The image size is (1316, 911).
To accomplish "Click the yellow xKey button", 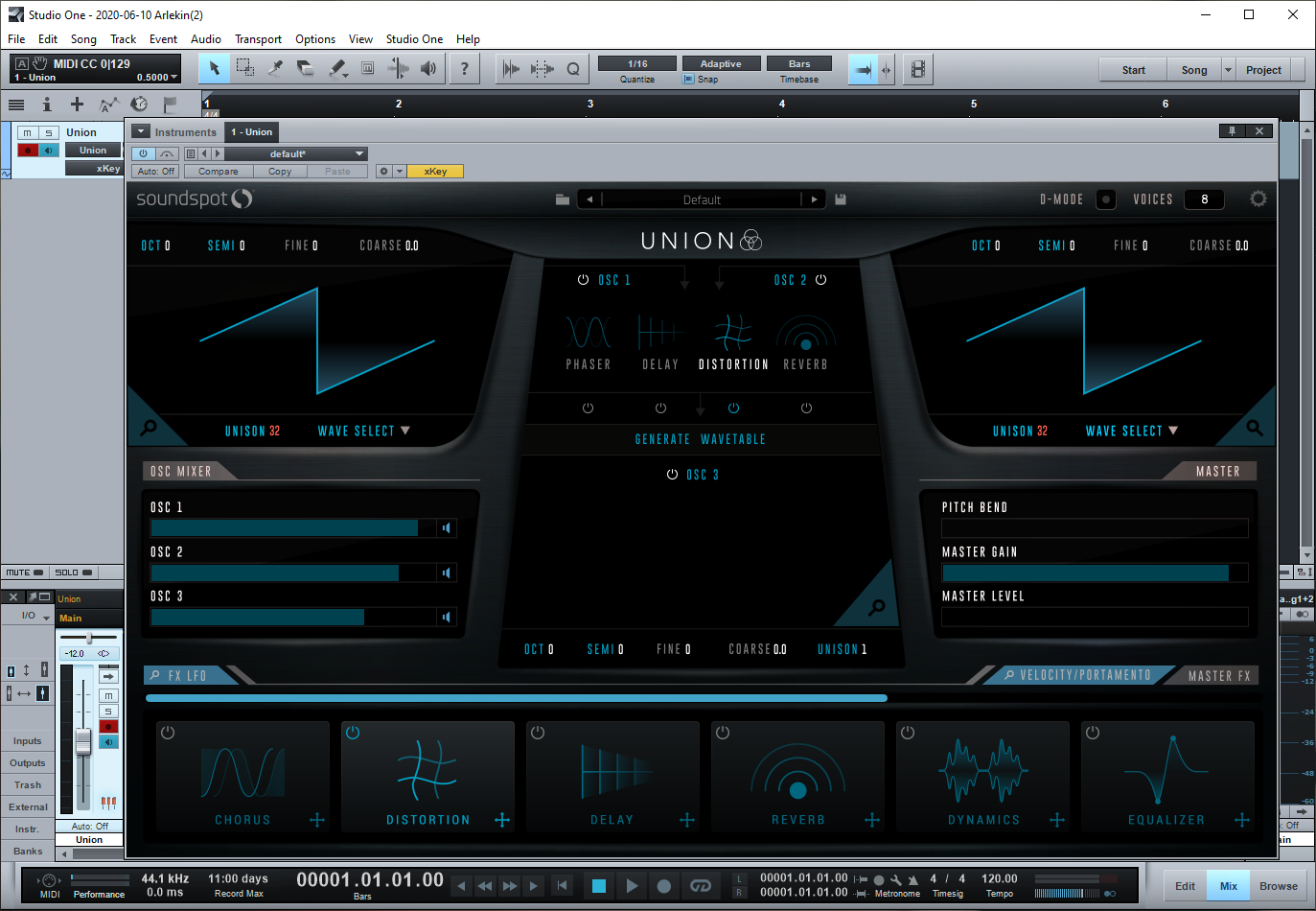I will 435,172.
